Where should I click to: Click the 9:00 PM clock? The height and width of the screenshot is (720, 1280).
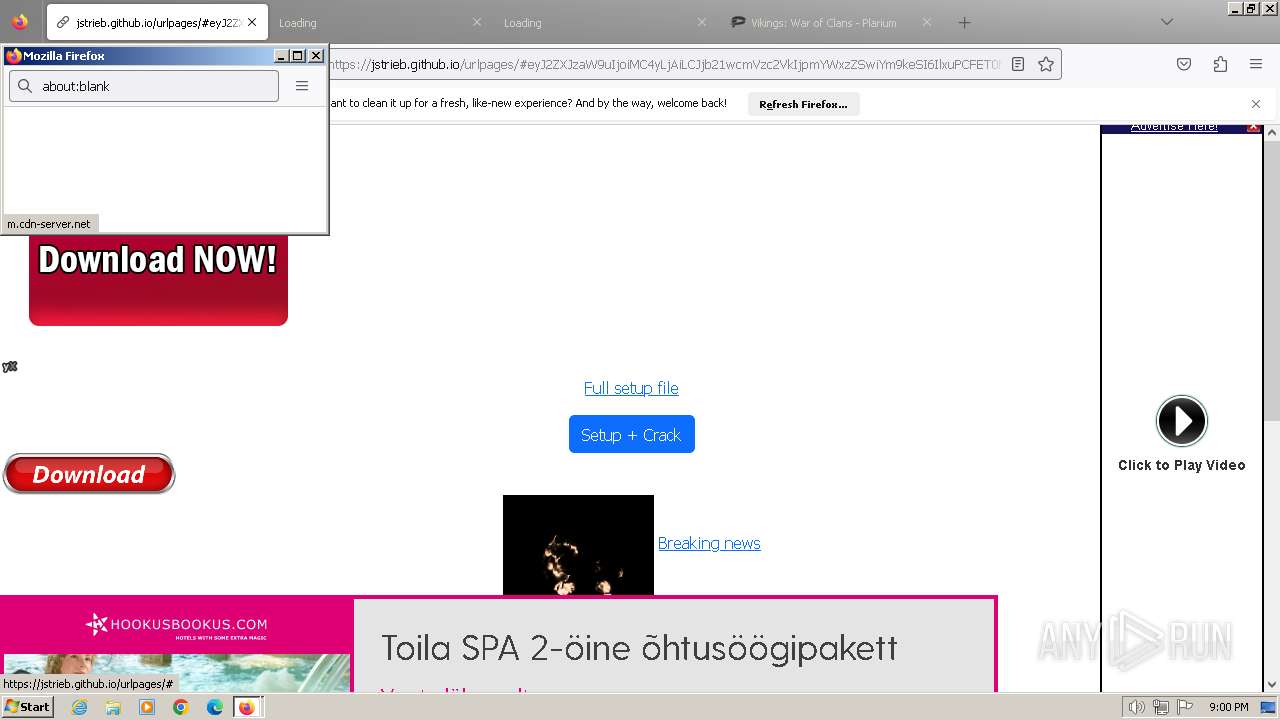(1229, 707)
